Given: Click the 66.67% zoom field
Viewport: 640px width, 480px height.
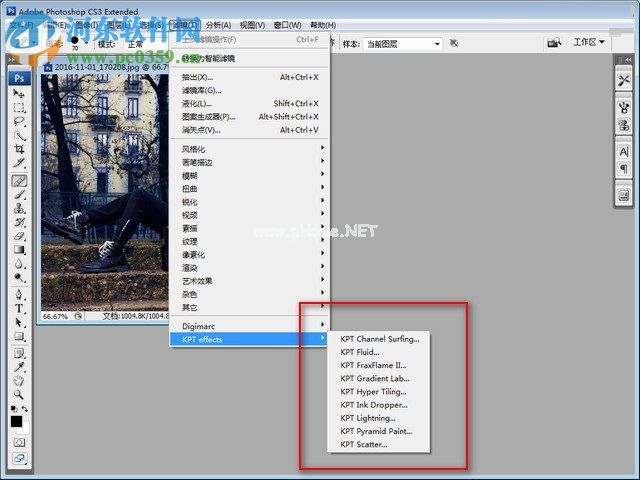Looking at the screenshot, I should point(56,317).
